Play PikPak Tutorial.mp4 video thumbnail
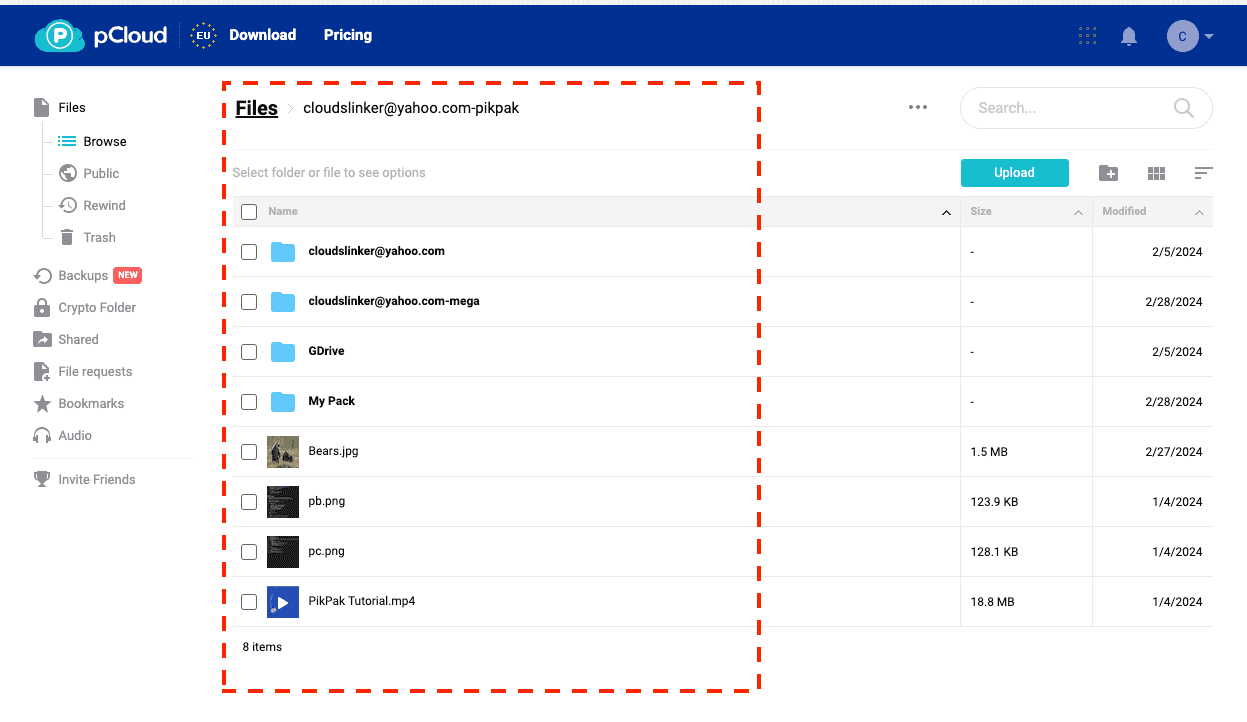 (283, 602)
